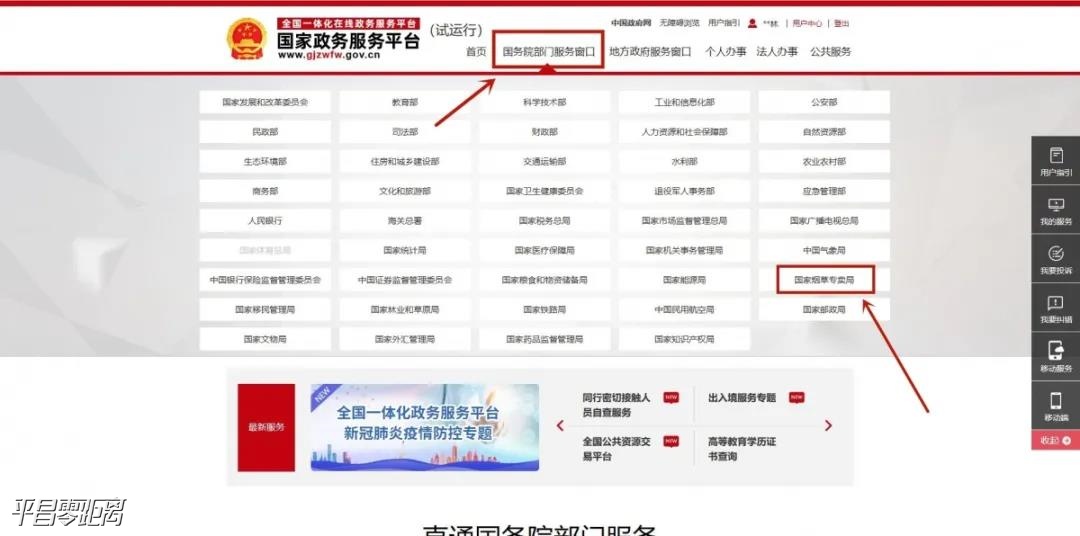The image size is (1080, 536).
Task: Open 我要纠错 in the right sidebar
Action: (x=1055, y=309)
